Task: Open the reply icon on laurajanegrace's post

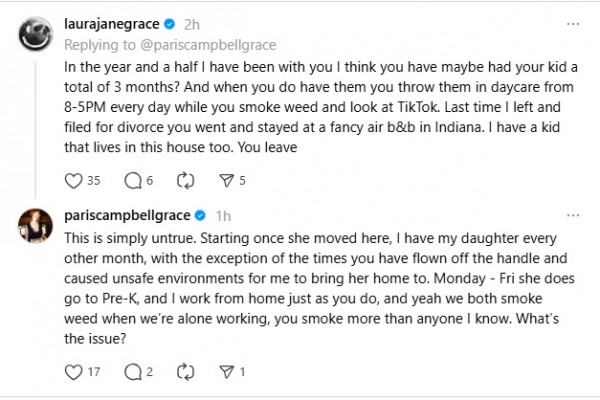Action: click(131, 181)
